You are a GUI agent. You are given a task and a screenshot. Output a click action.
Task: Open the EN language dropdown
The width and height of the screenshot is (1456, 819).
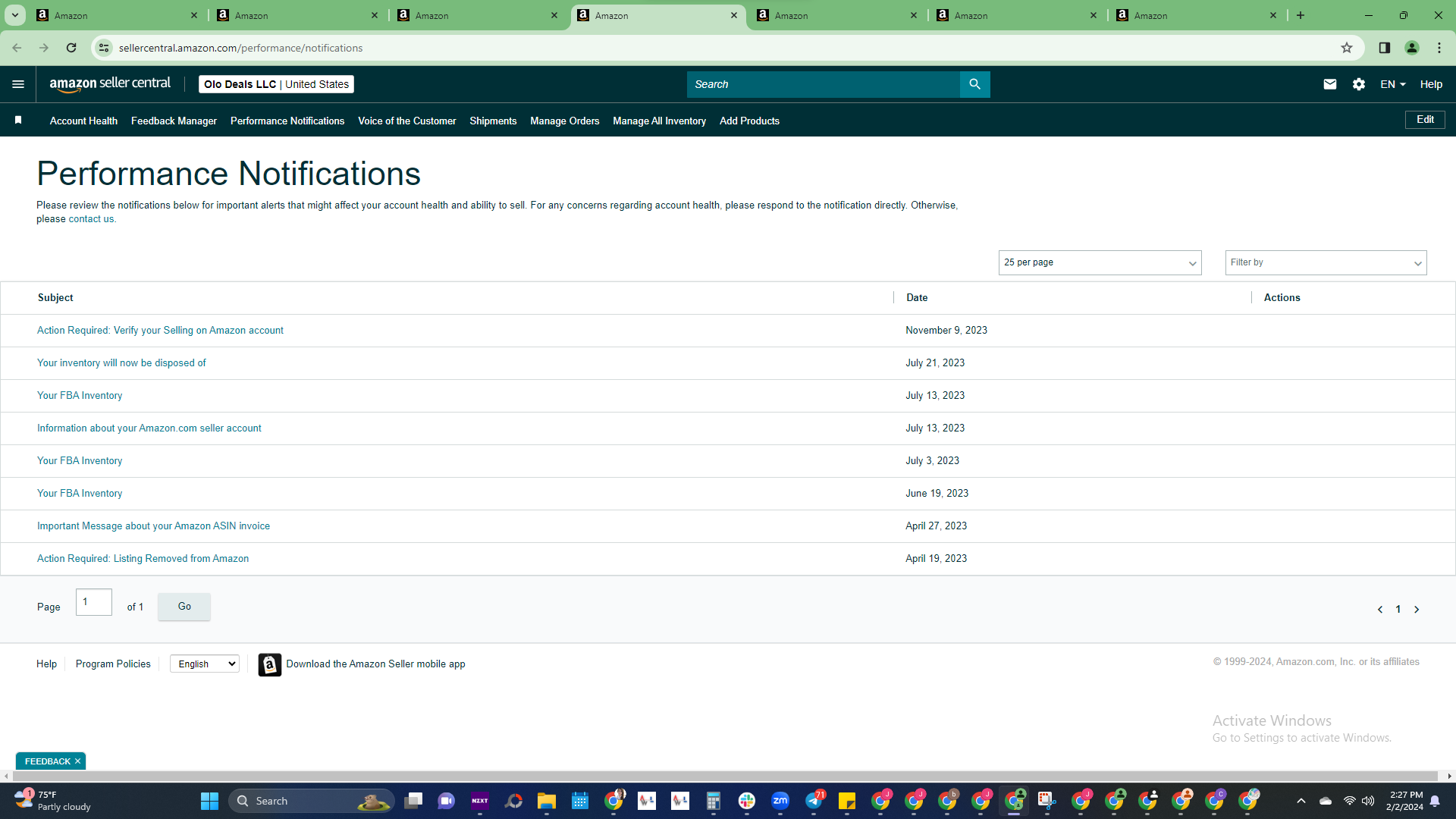pyautogui.click(x=1393, y=84)
